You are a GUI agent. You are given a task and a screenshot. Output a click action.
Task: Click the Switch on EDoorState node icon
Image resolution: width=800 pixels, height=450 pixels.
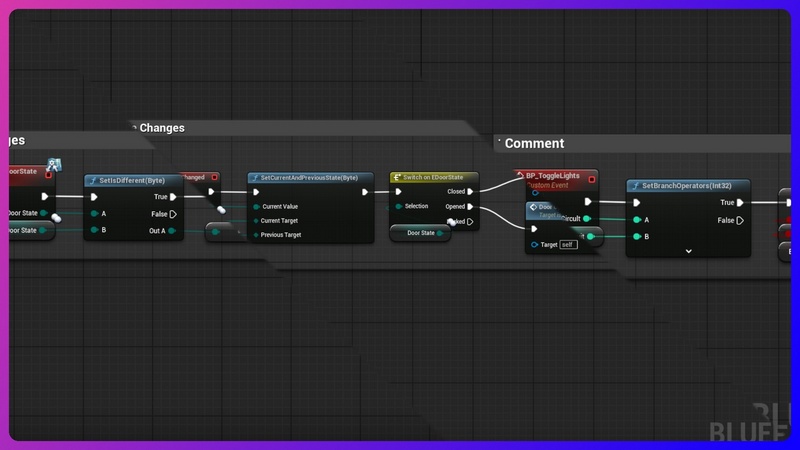pos(397,178)
